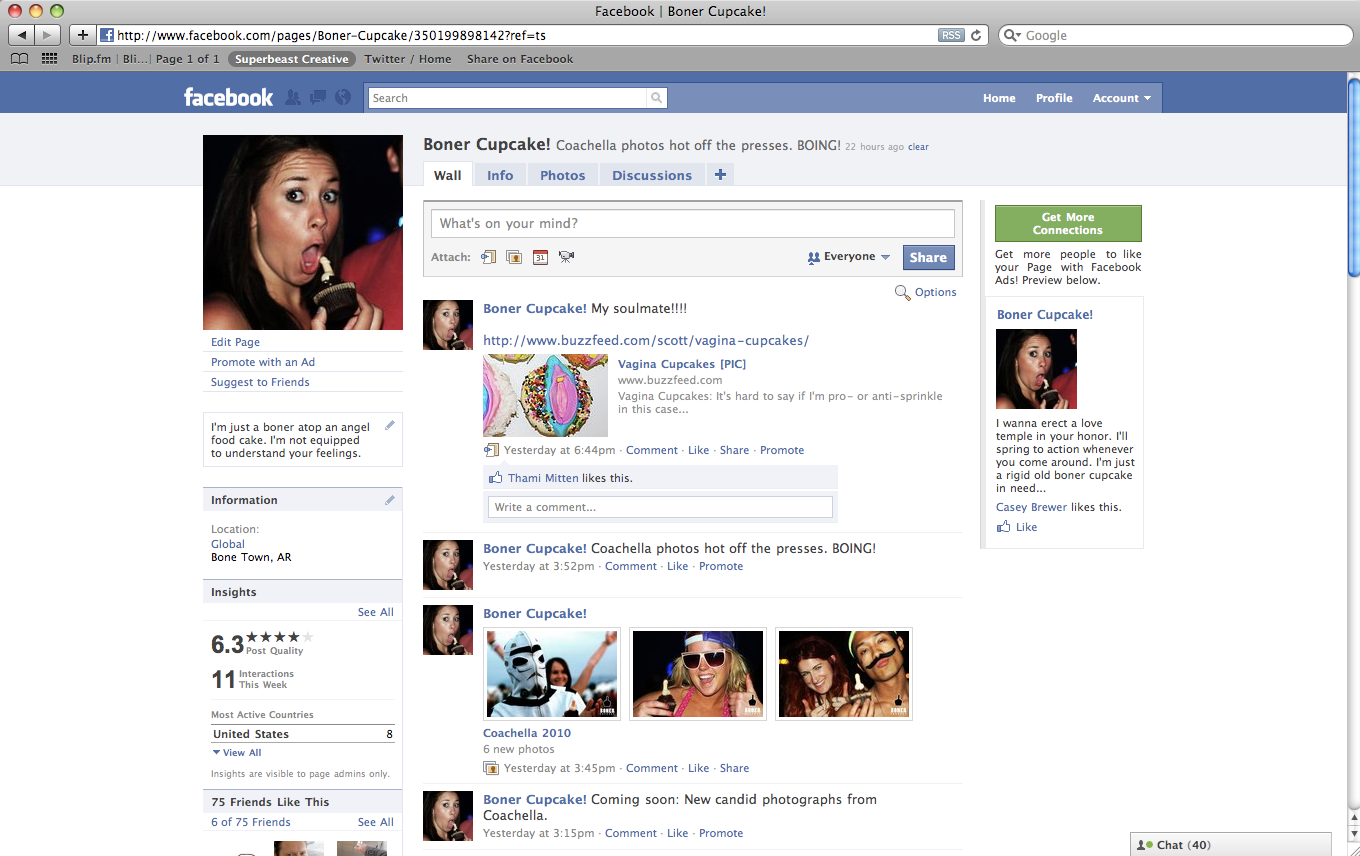Click thumbs-up Like icon in ad preview
The image size is (1360, 856).
[x=1003, y=527]
